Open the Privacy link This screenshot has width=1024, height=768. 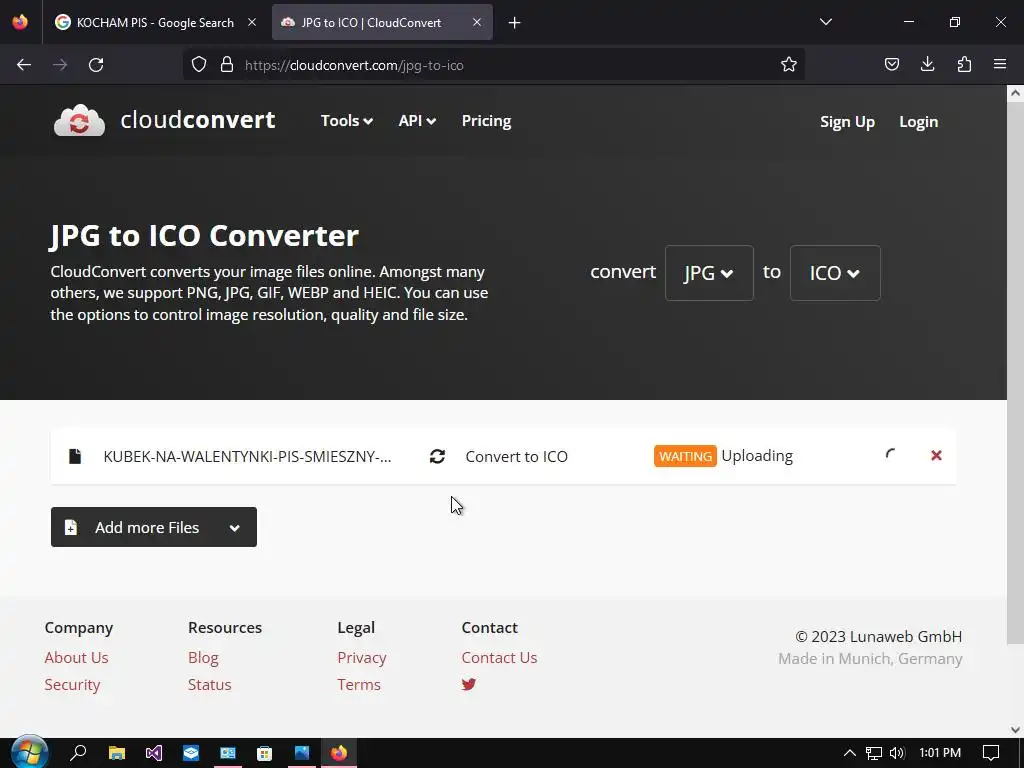point(362,658)
